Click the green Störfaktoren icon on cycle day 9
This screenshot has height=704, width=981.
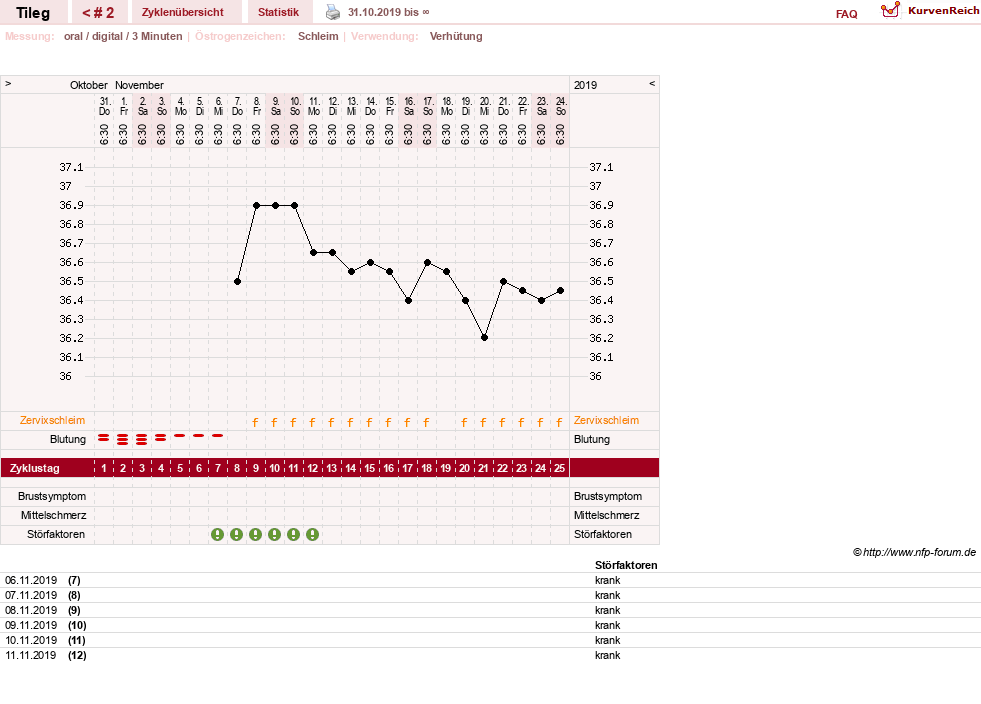pos(255,534)
